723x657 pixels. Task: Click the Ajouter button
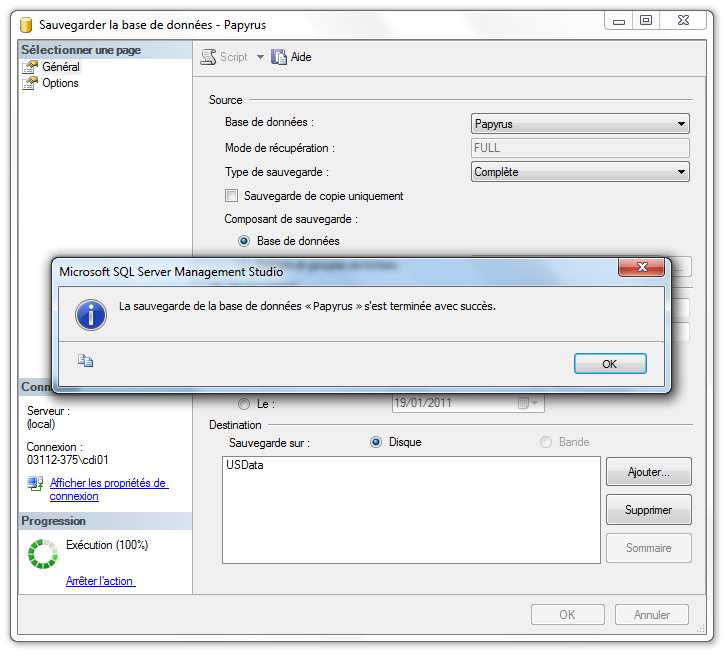[x=647, y=472]
